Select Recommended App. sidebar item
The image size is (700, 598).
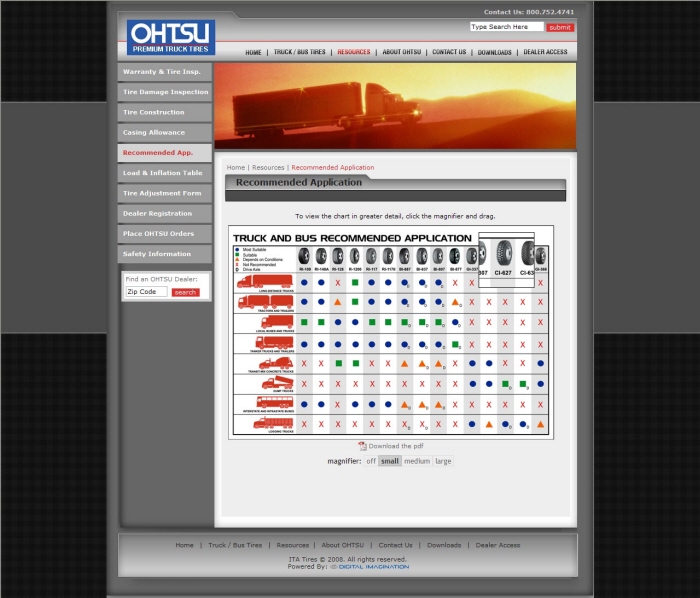pos(165,153)
